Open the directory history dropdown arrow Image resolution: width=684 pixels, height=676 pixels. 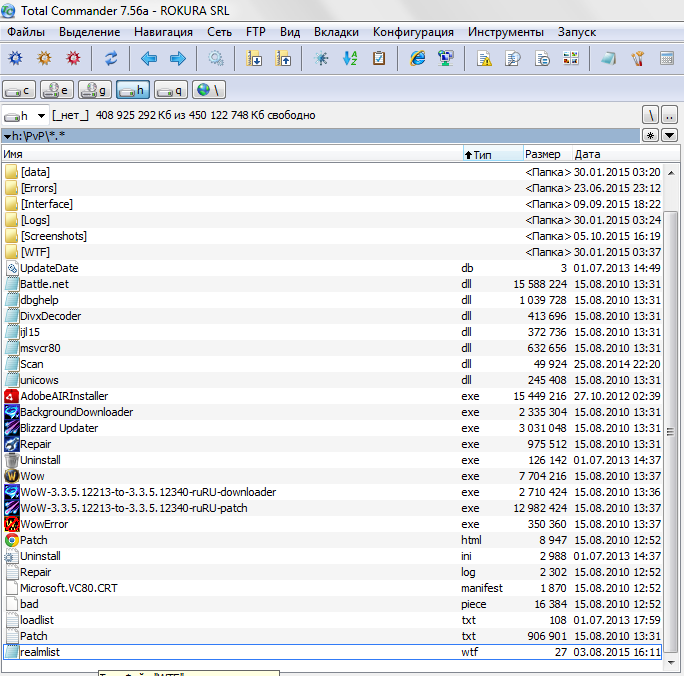[670, 136]
